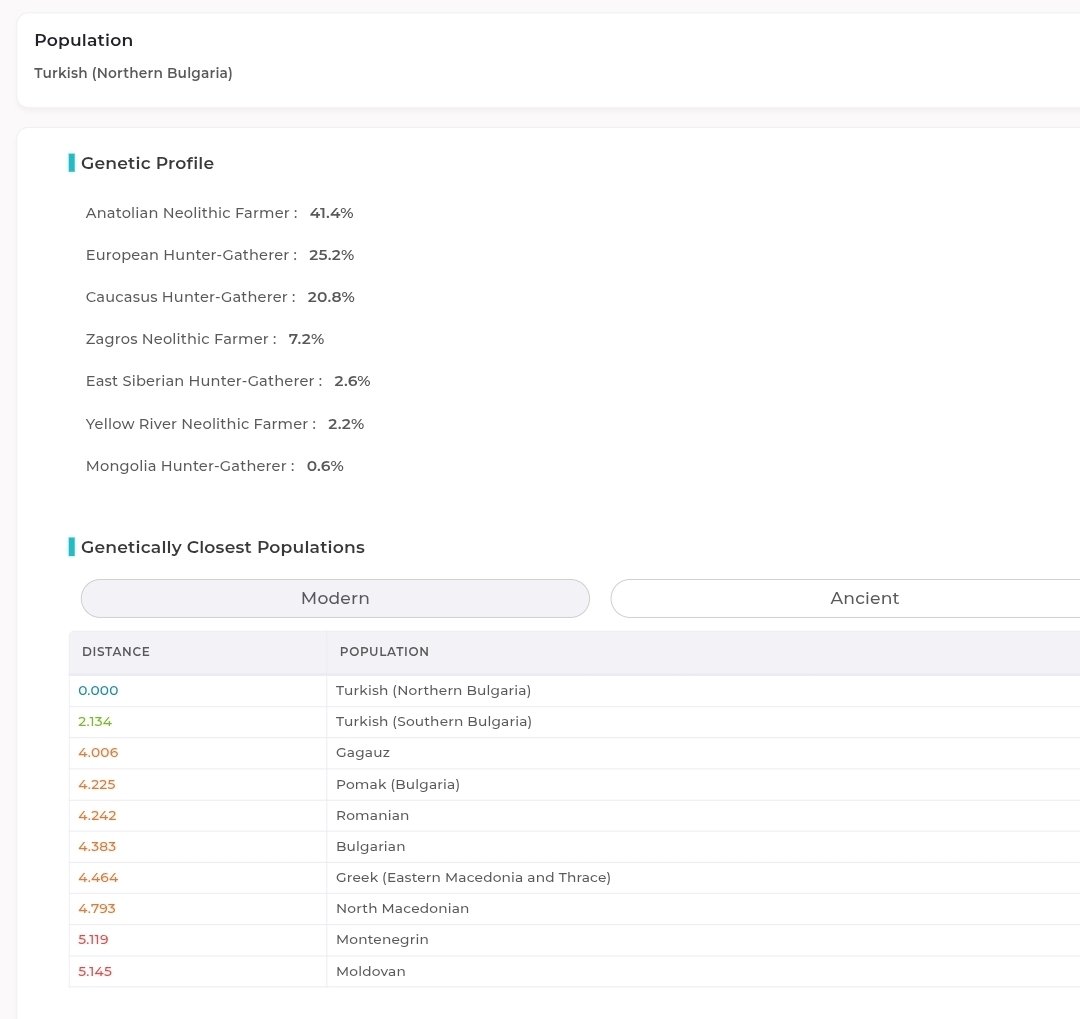Click the 2.6% percentage value
The image size is (1080, 1019).
(352, 381)
